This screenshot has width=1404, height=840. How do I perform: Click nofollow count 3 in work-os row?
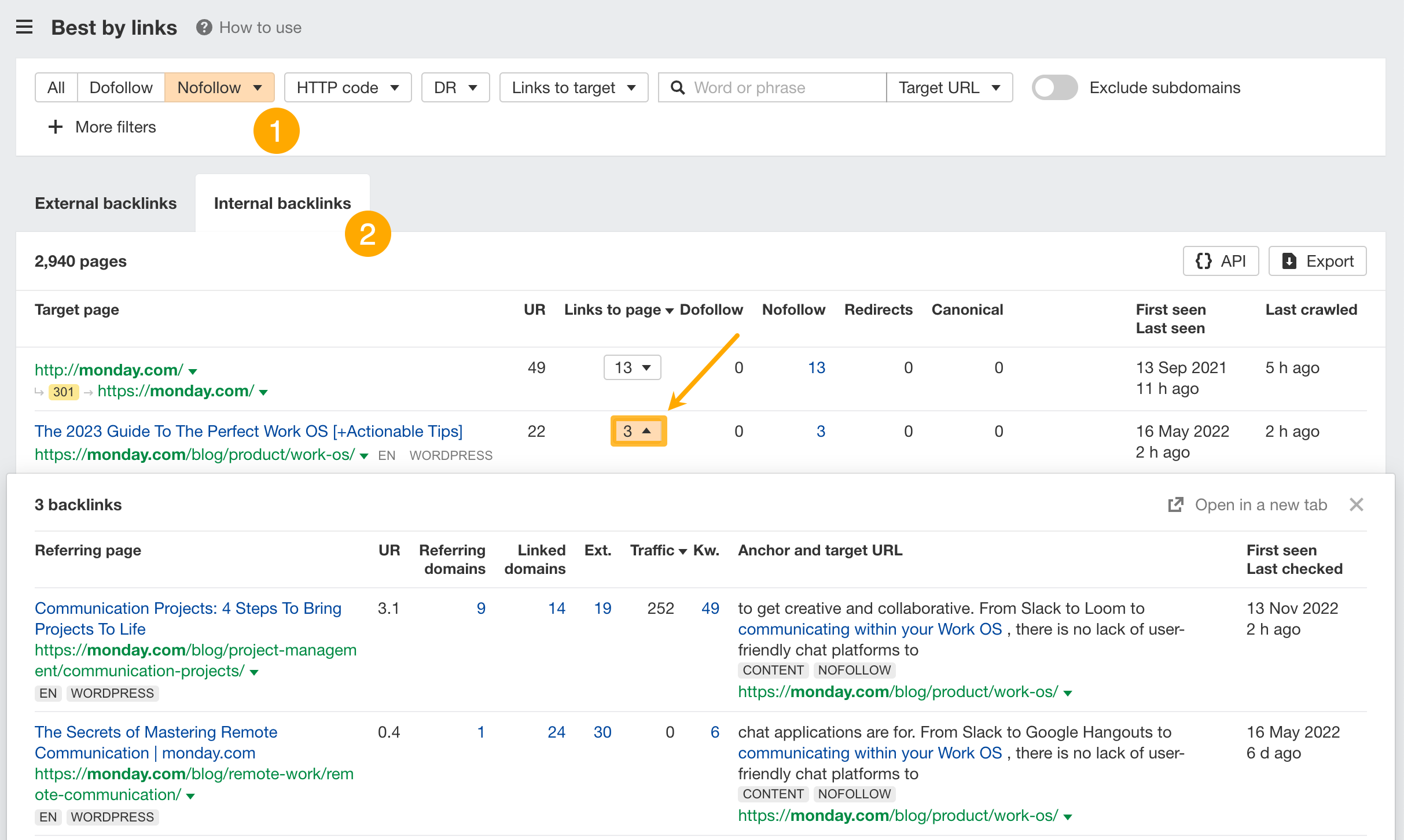coord(821,431)
